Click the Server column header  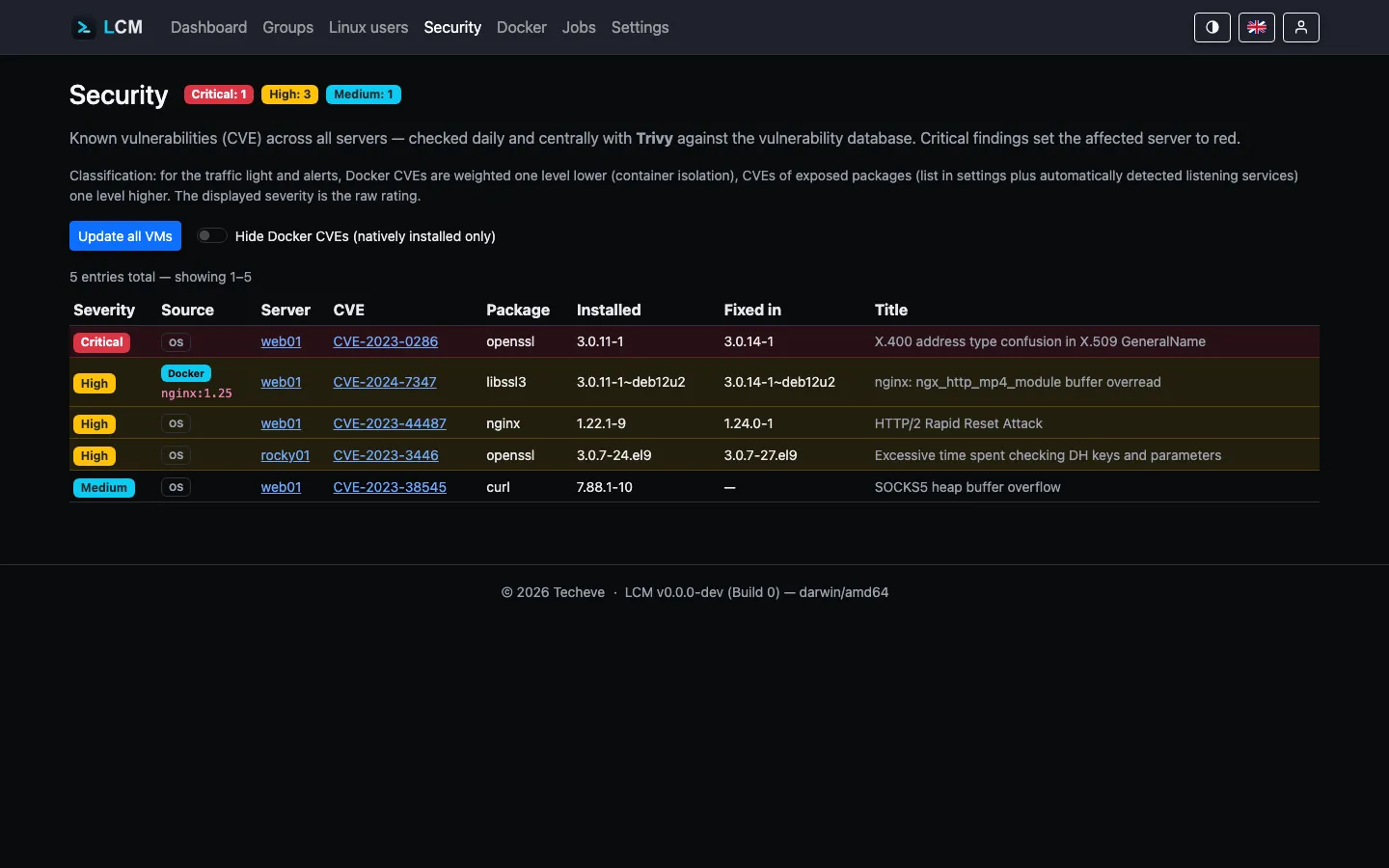[x=286, y=310]
